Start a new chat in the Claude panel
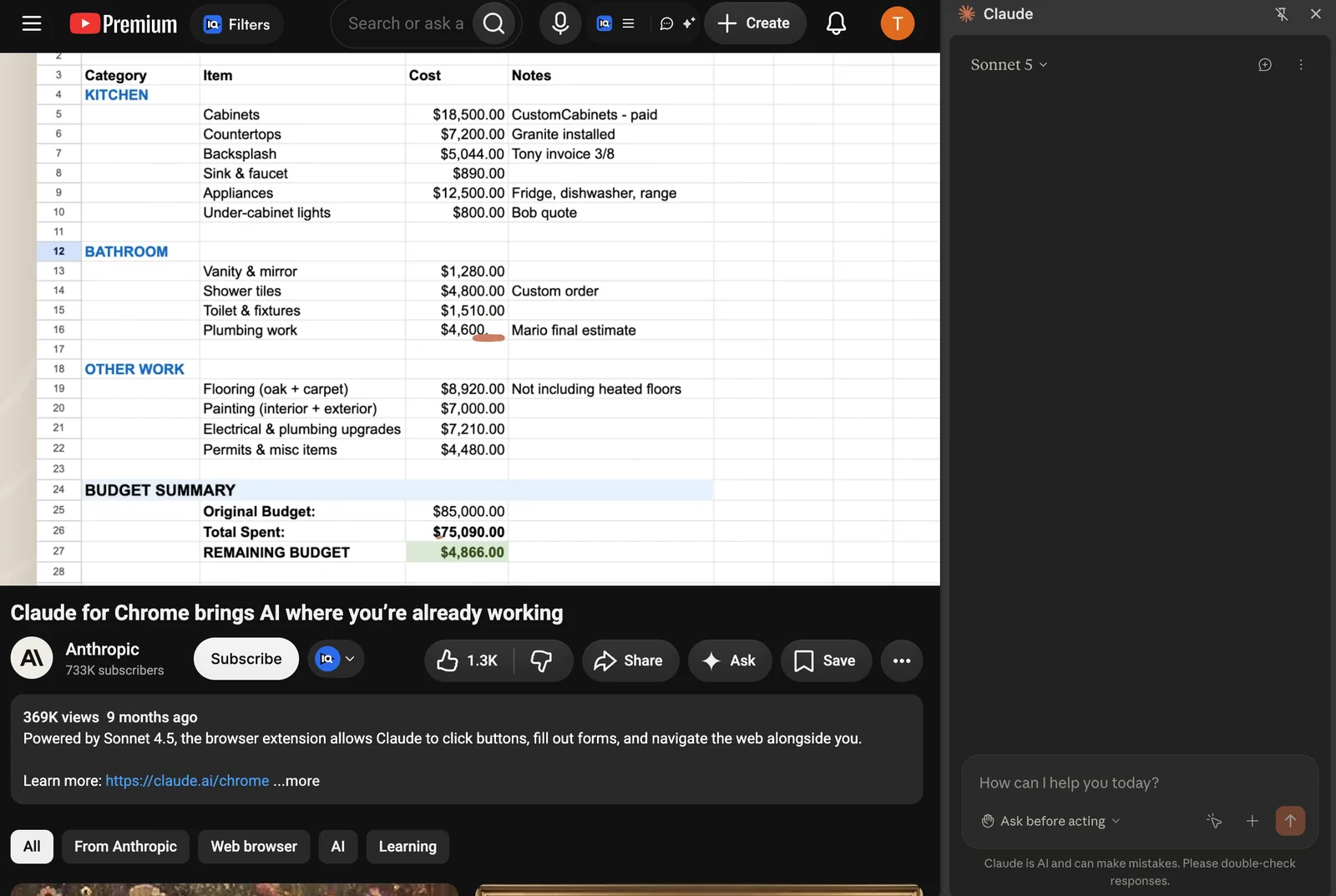This screenshot has width=1336, height=896. (x=1265, y=64)
